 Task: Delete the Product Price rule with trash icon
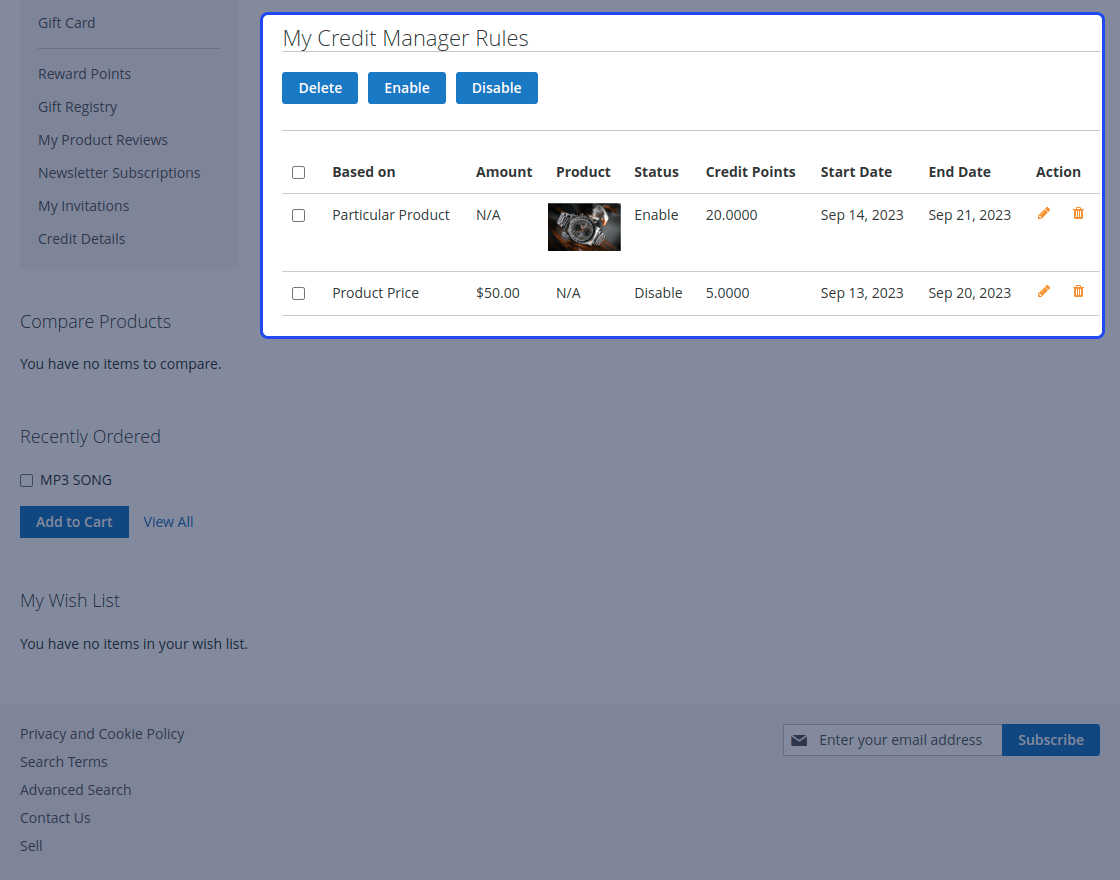pos(1079,291)
